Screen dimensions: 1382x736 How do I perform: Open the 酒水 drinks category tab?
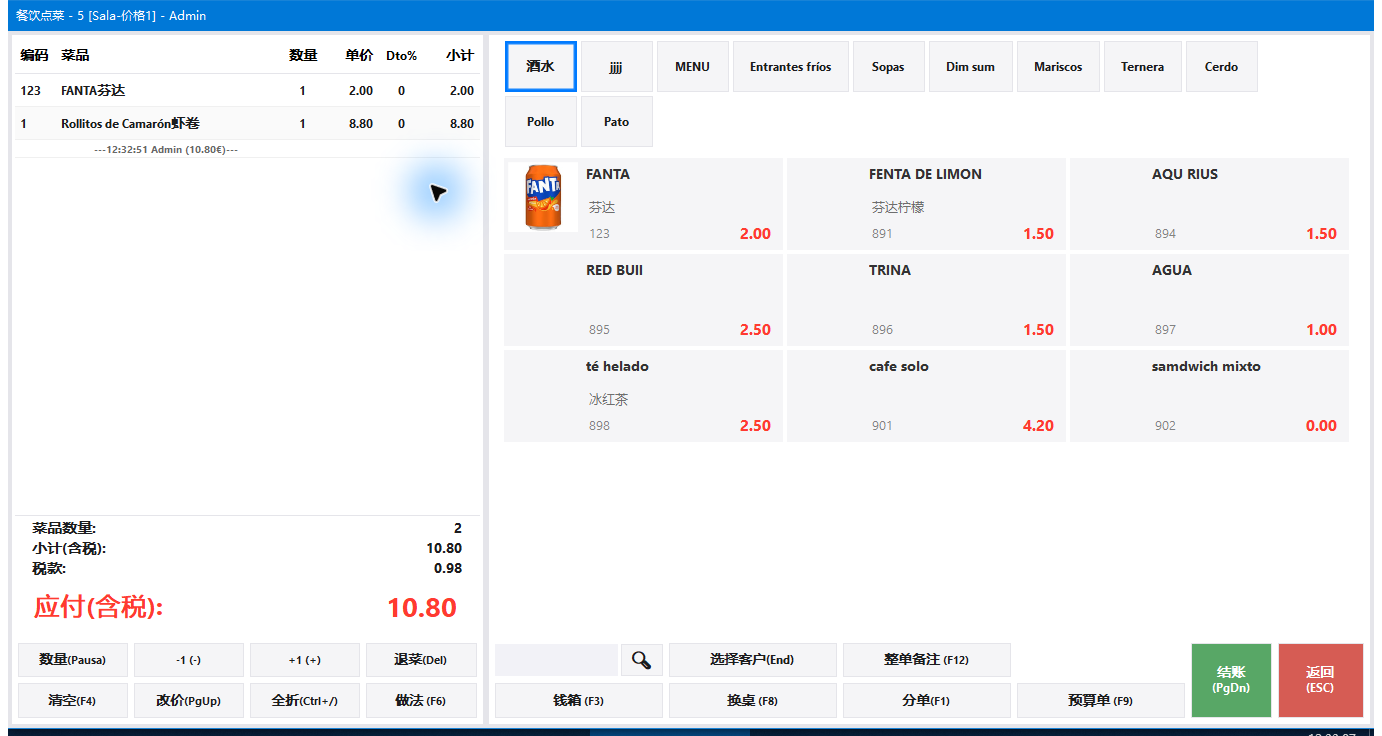(x=541, y=67)
